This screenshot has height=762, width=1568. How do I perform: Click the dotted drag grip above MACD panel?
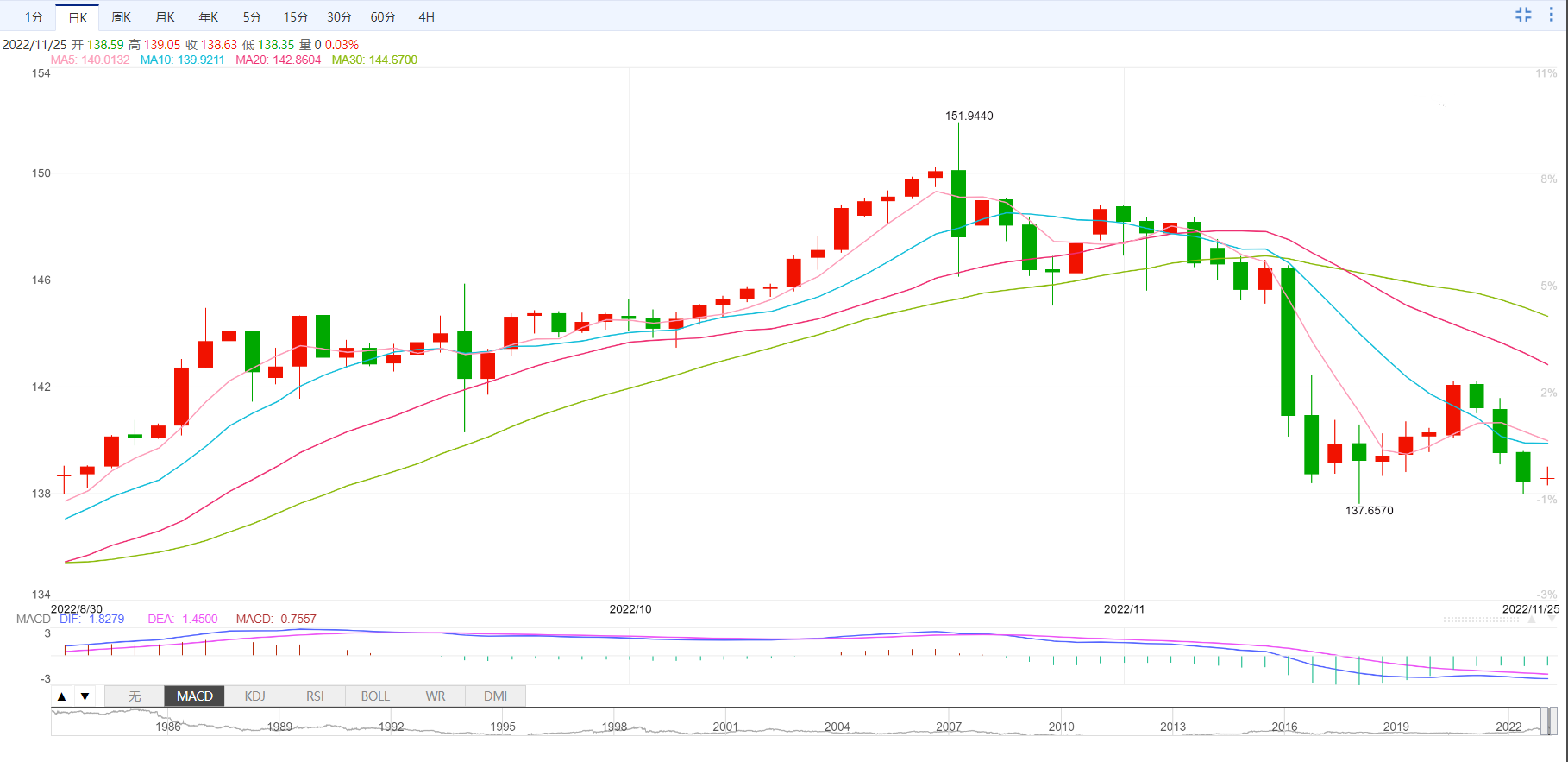[x=1481, y=620]
